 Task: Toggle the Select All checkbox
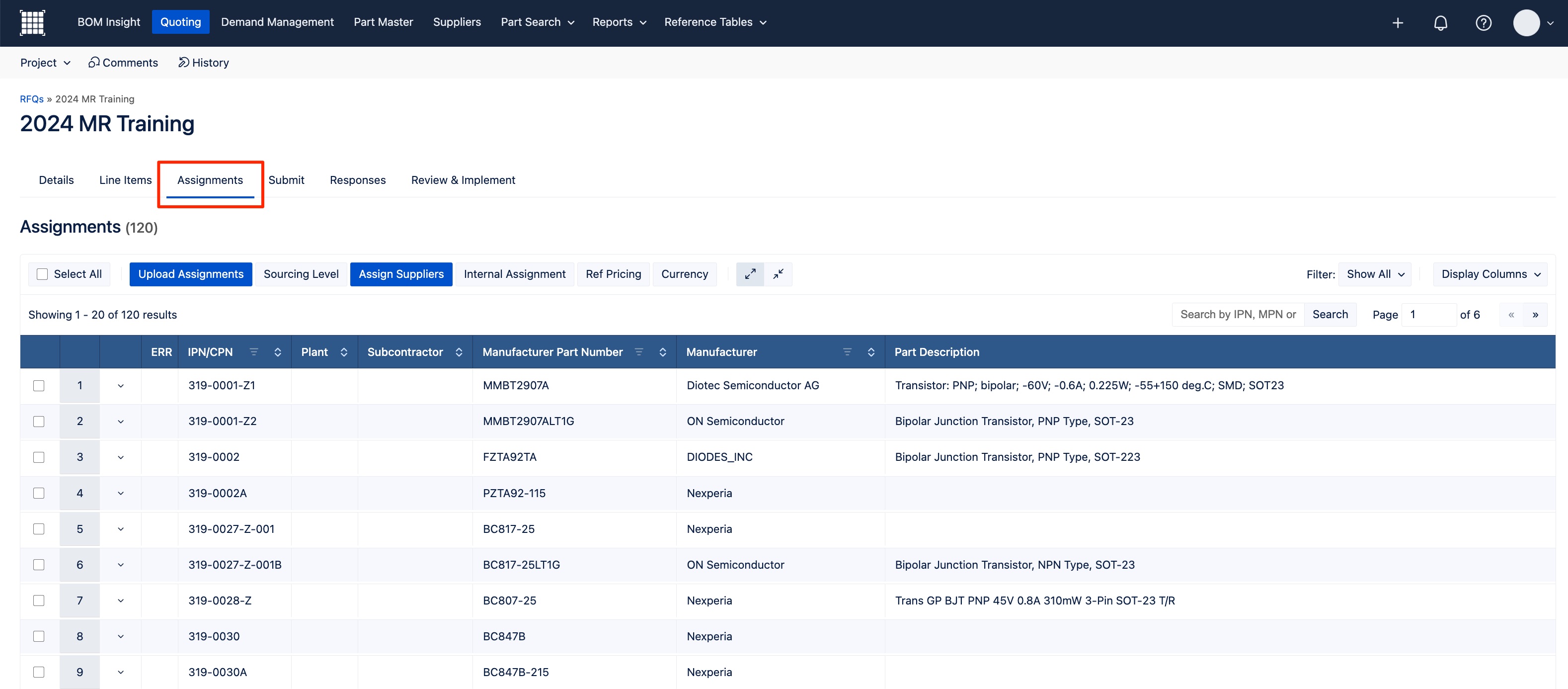tap(42, 274)
